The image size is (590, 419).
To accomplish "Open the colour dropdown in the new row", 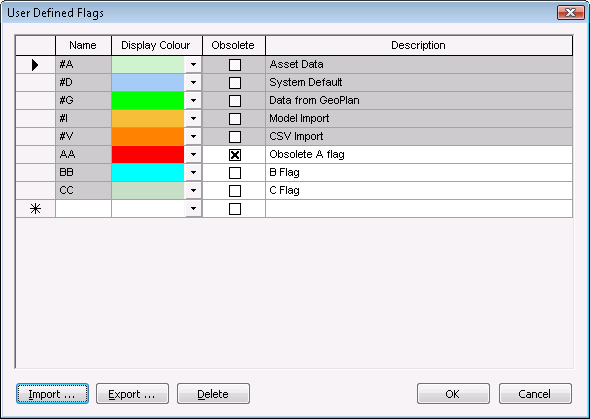I will (x=193, y=208).
